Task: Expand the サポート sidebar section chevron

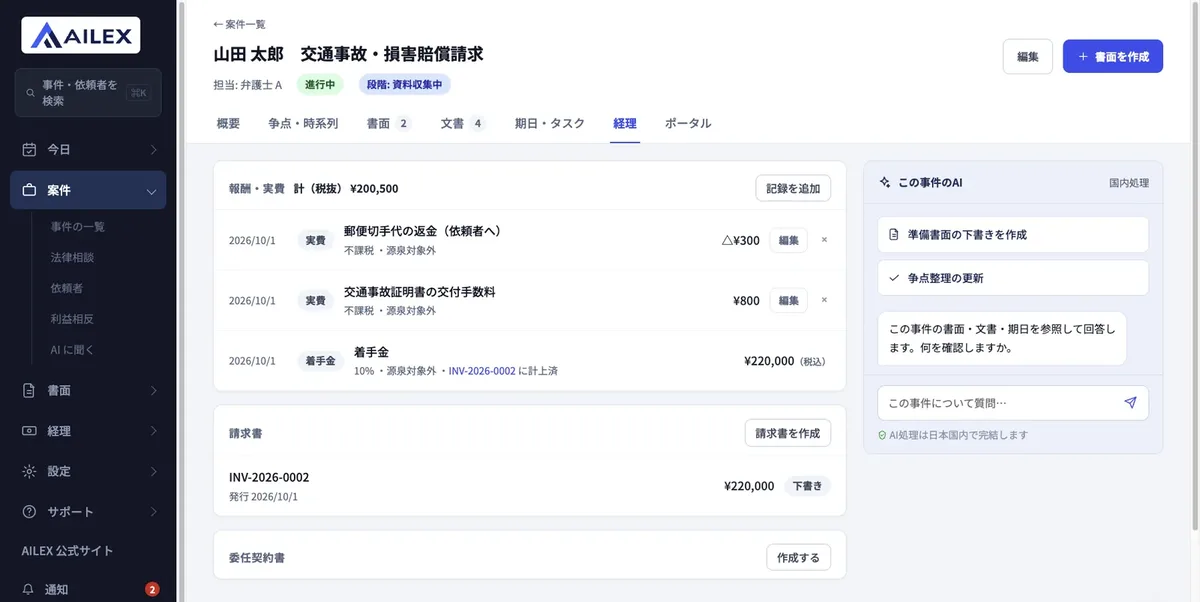Action: [x=153, y=512]
